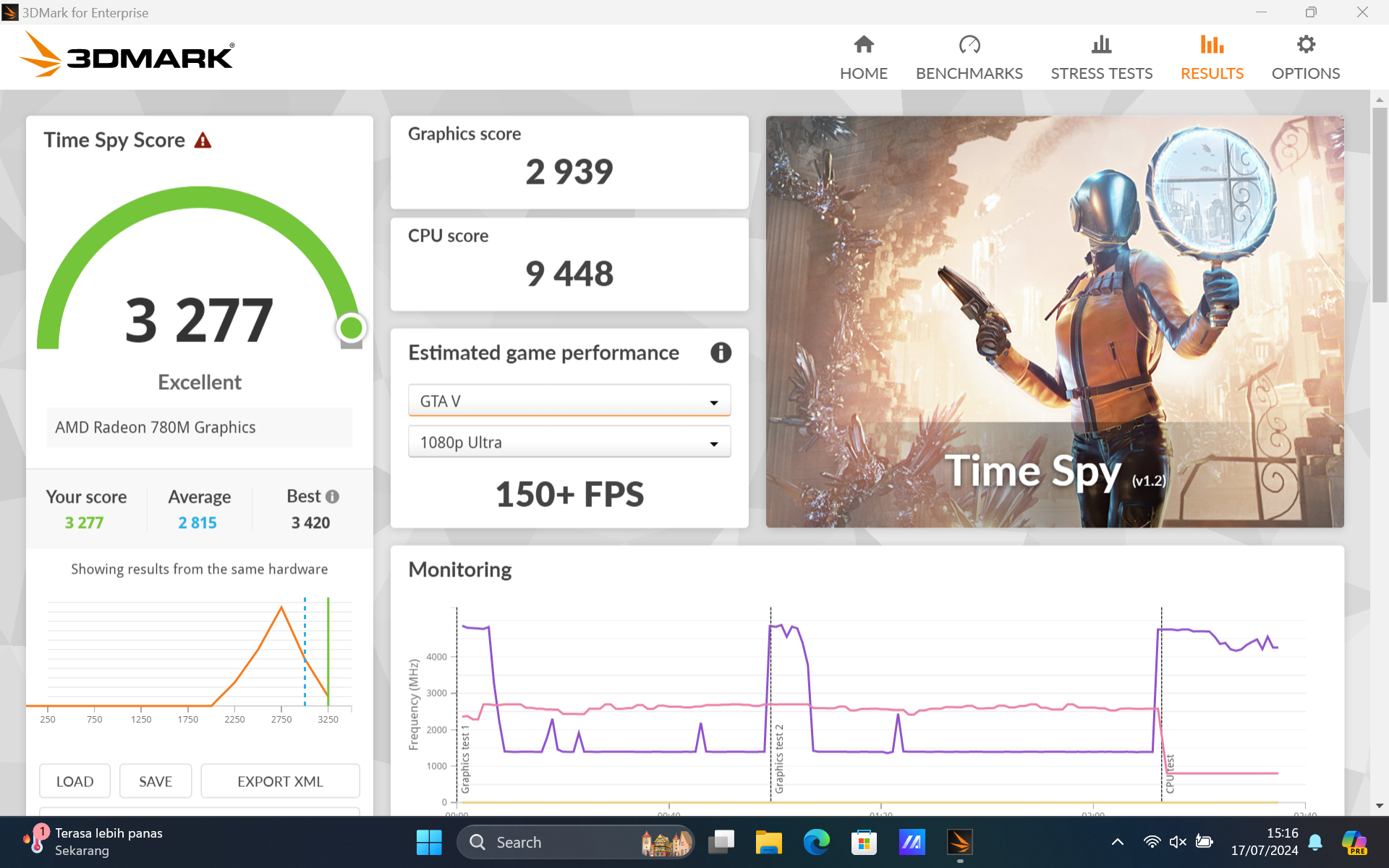Click the Export XML button
The height and width of the screenshot is (868, 1389).
click(280, 781)
